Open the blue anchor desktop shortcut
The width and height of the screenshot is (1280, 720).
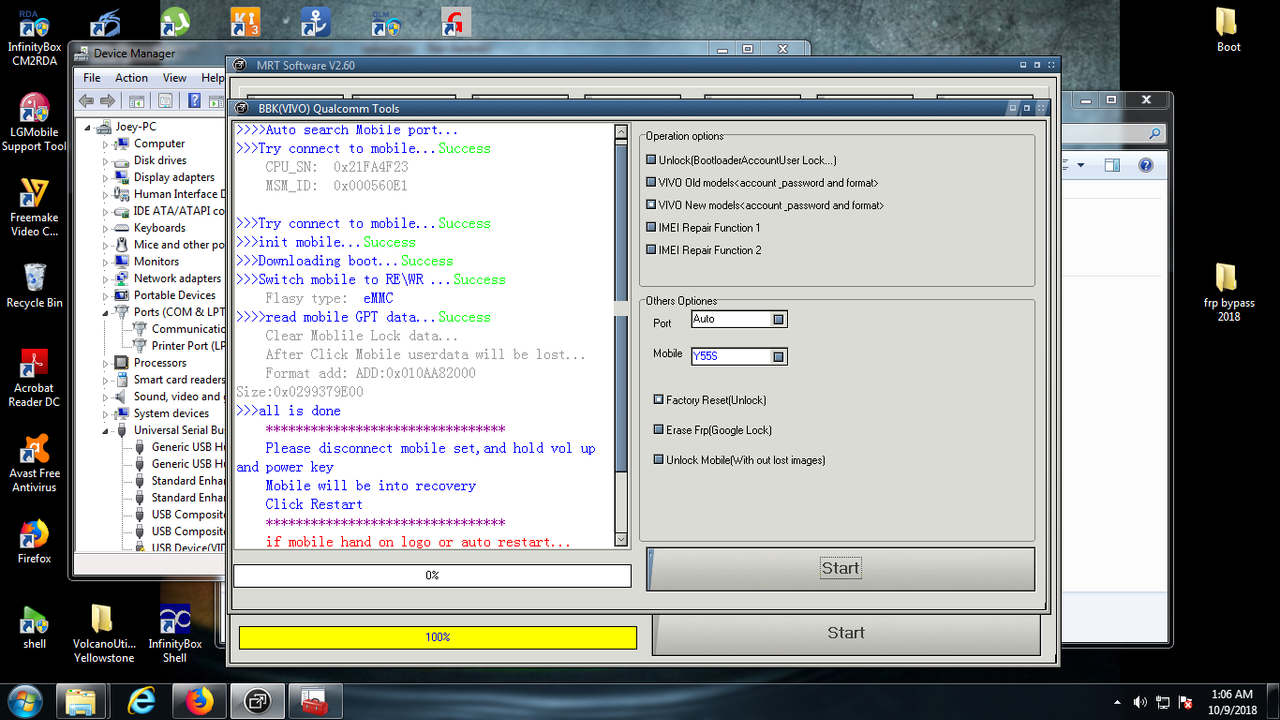click(316, 22)
